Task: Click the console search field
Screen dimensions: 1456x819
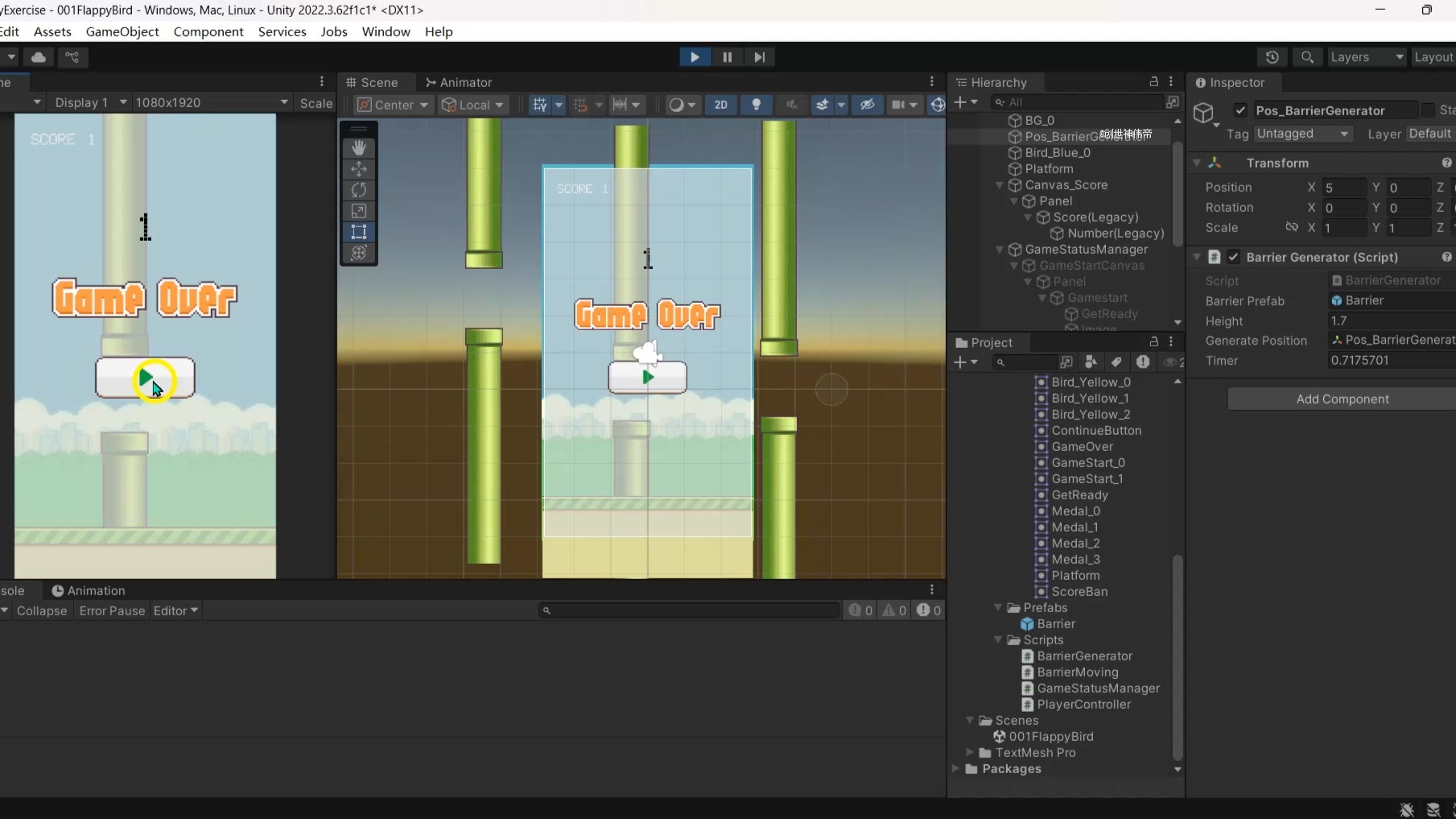Action: click(x=690, y=610)
